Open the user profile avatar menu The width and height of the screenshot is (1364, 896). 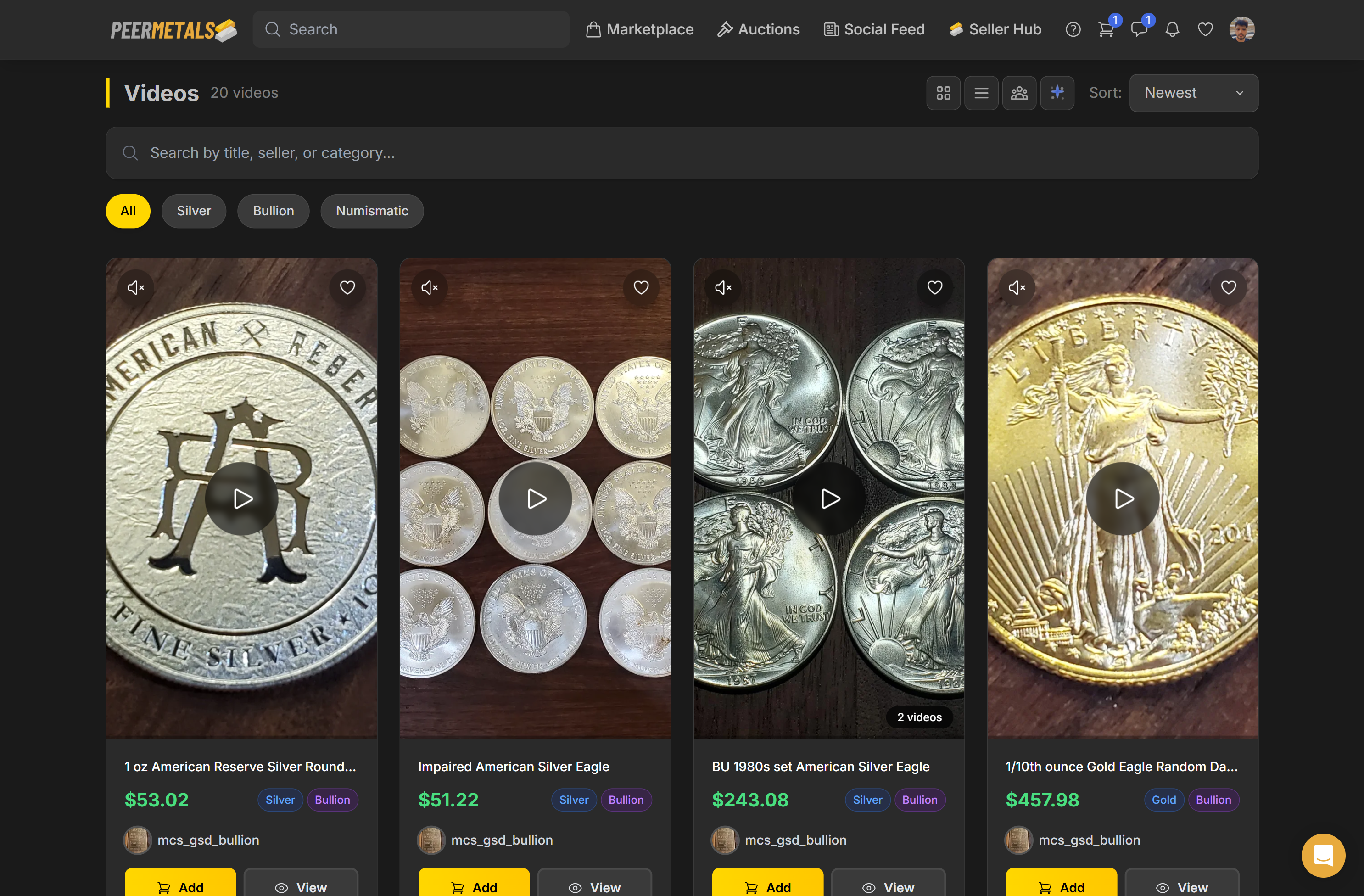pos(1241,29)
